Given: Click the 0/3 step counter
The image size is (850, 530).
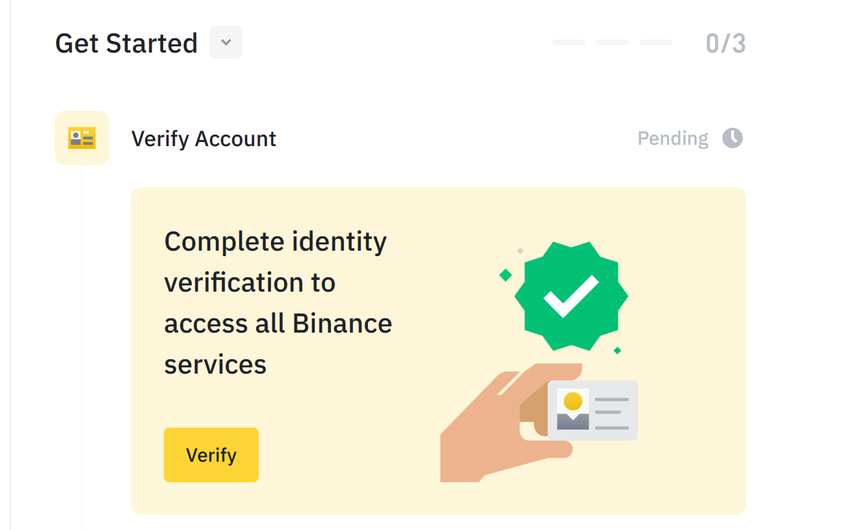Looking at the screenshot, I should (725, 44).
